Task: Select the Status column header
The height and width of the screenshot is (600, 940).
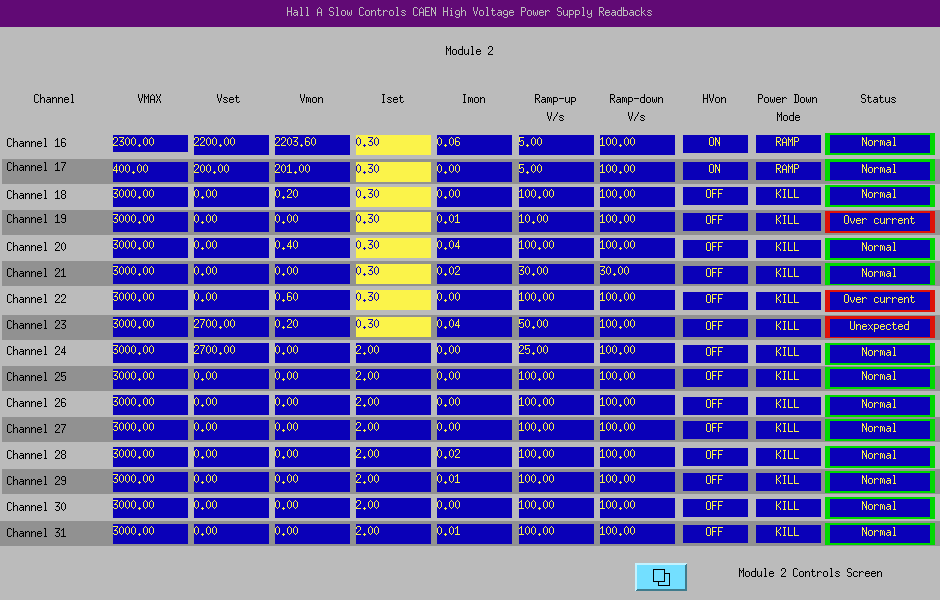Action: coord(878,99)
